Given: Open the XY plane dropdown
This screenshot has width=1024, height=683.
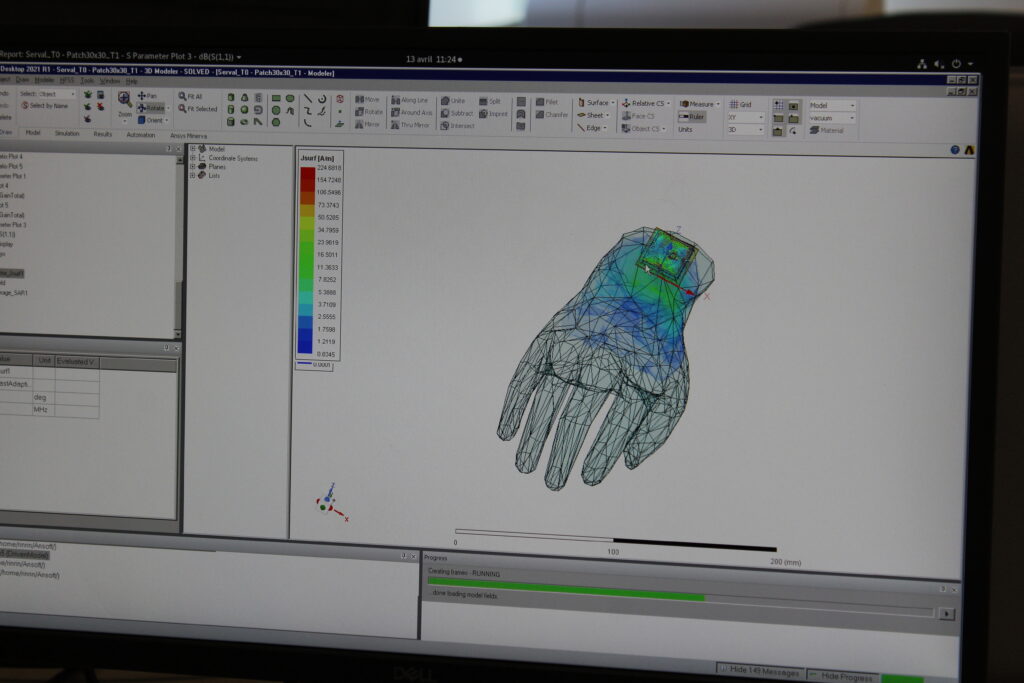Looking at the screenshot, I should 745,118.
